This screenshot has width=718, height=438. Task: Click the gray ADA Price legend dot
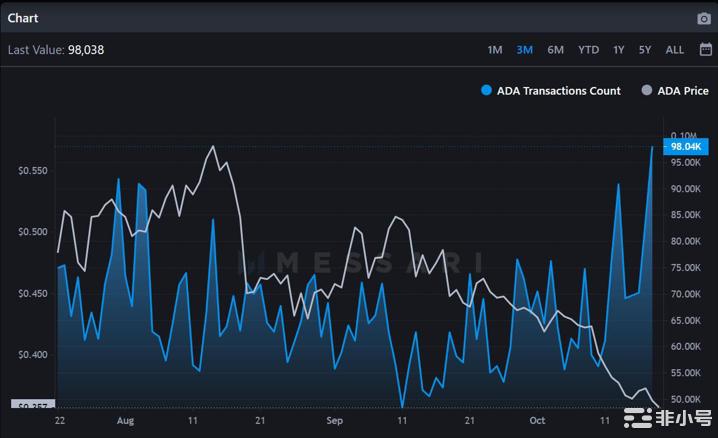[x=647, y=91]
